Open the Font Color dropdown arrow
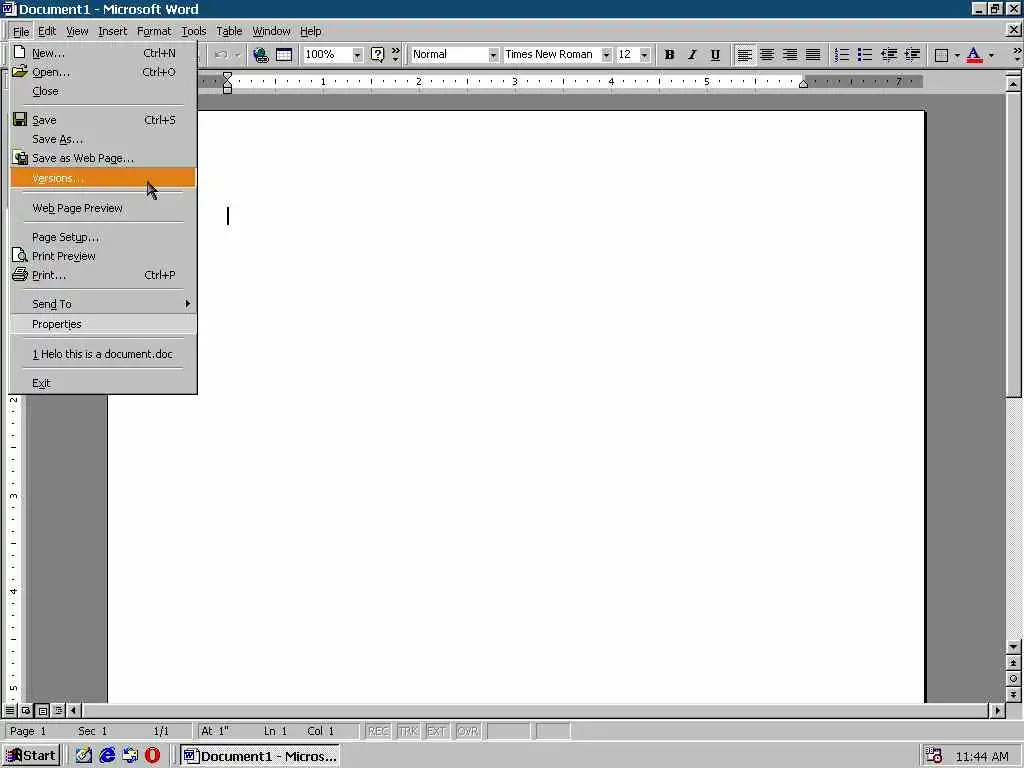 coord(991,56)
